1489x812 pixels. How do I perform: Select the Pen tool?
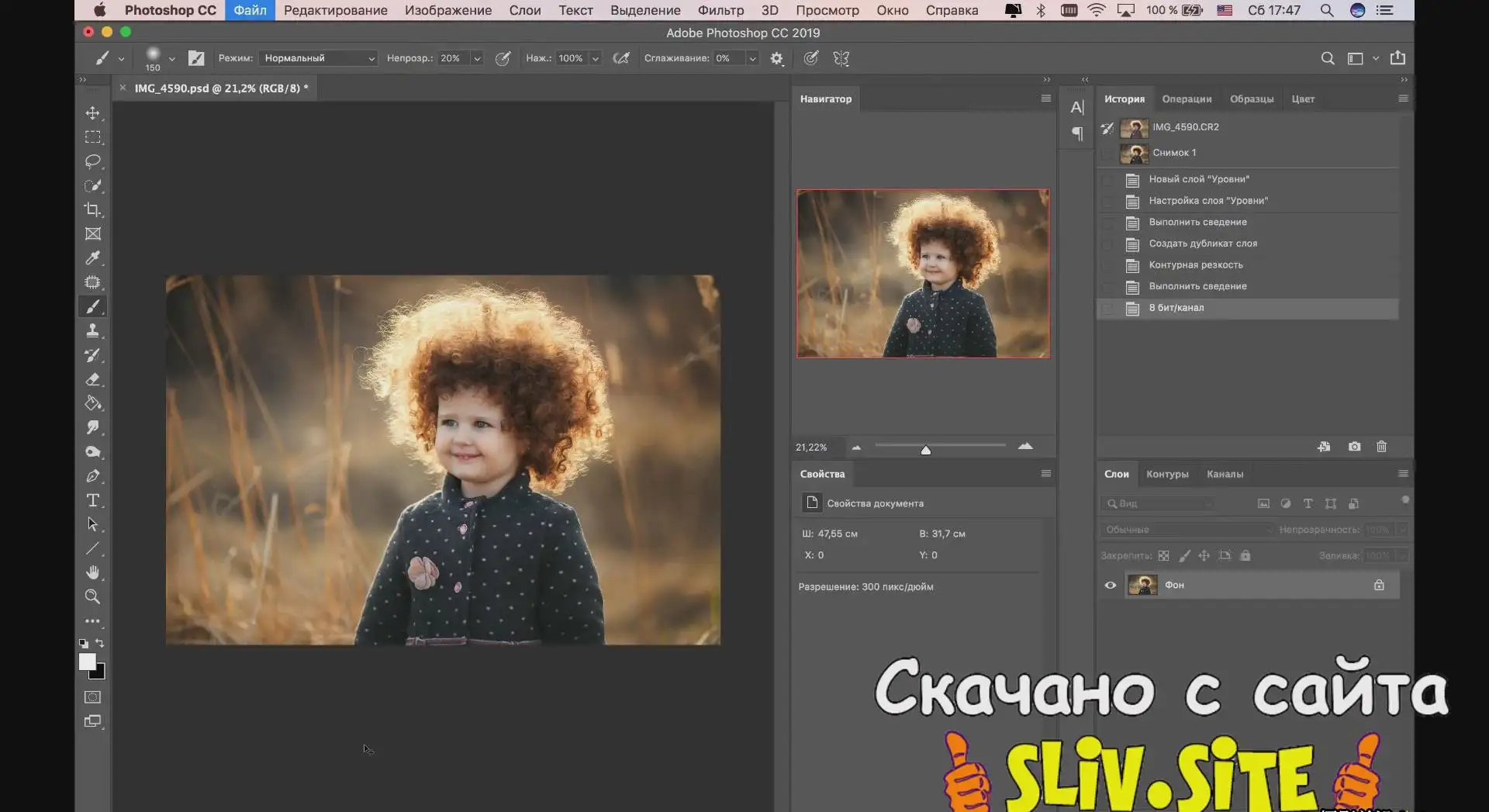93,476
